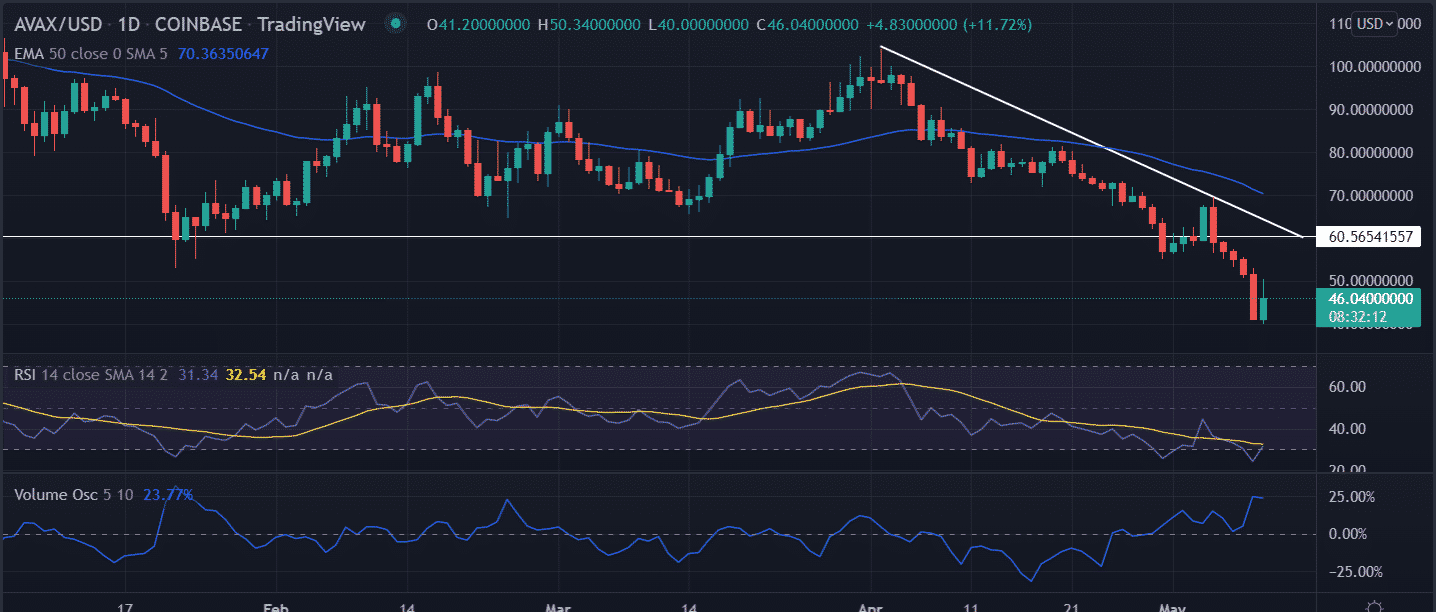Click the current price 46.04 label
The image size is (1436, 612).
(x=1375, y=298)
